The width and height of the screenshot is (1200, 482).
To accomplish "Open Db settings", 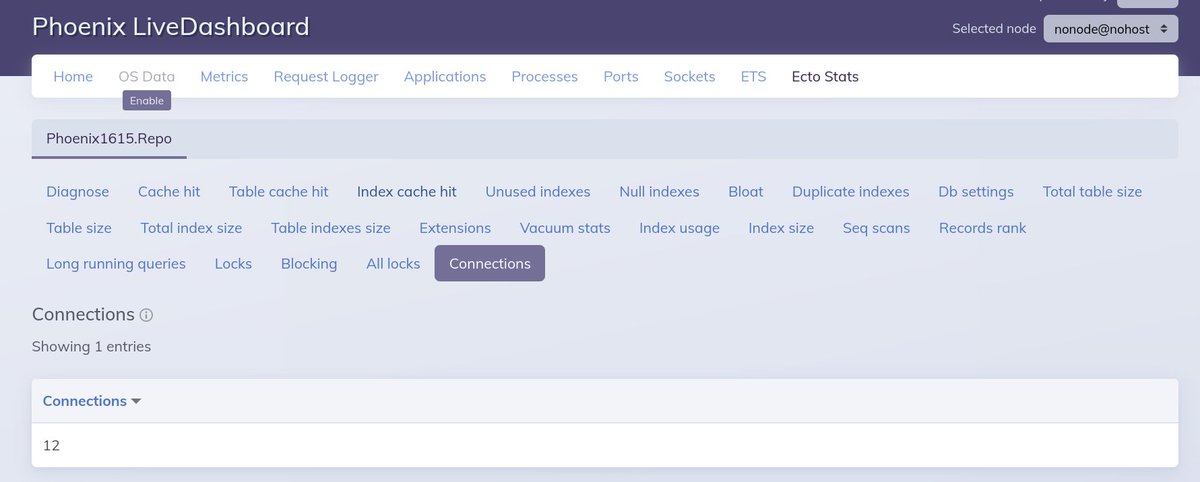I will [976, 191].
